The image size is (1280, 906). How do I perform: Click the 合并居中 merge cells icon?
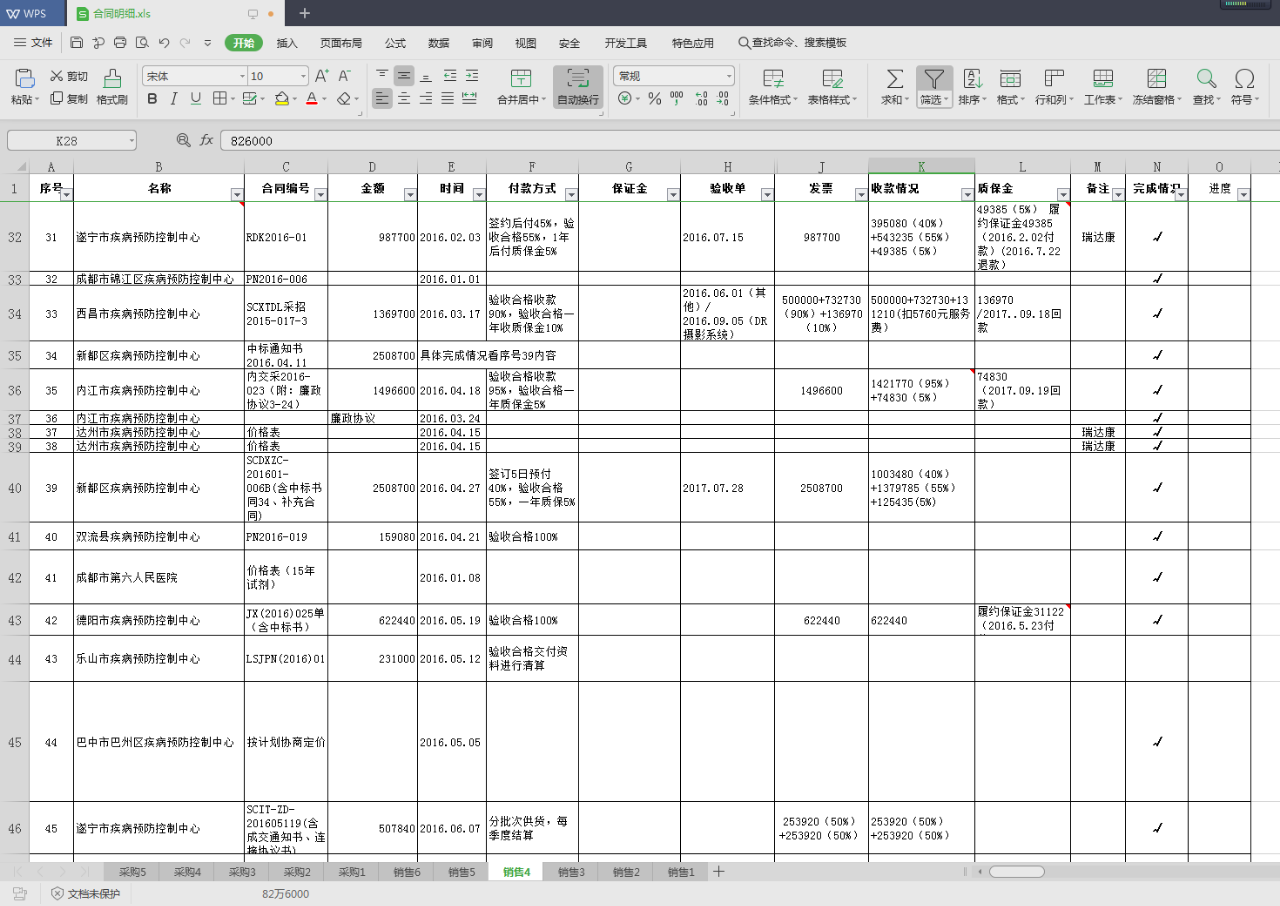click(521, 79)
